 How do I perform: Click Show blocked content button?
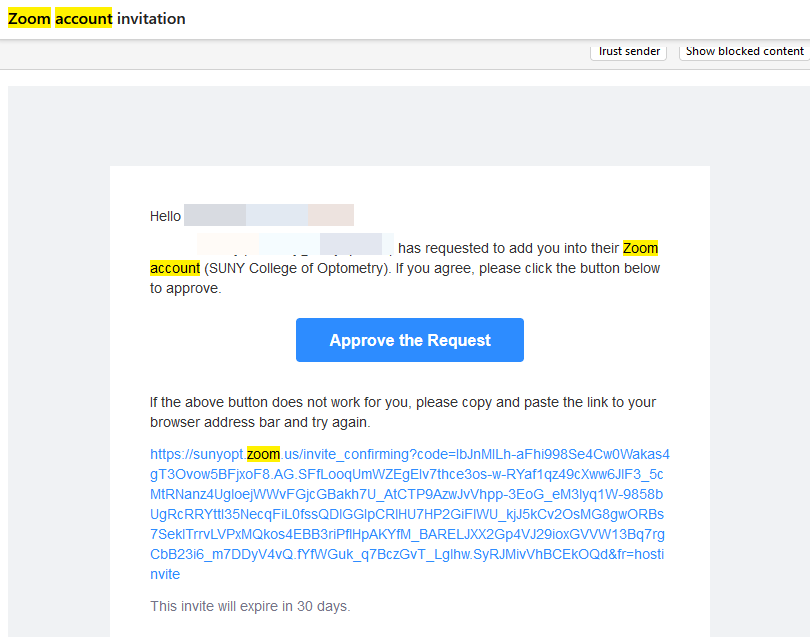[744, 52]
